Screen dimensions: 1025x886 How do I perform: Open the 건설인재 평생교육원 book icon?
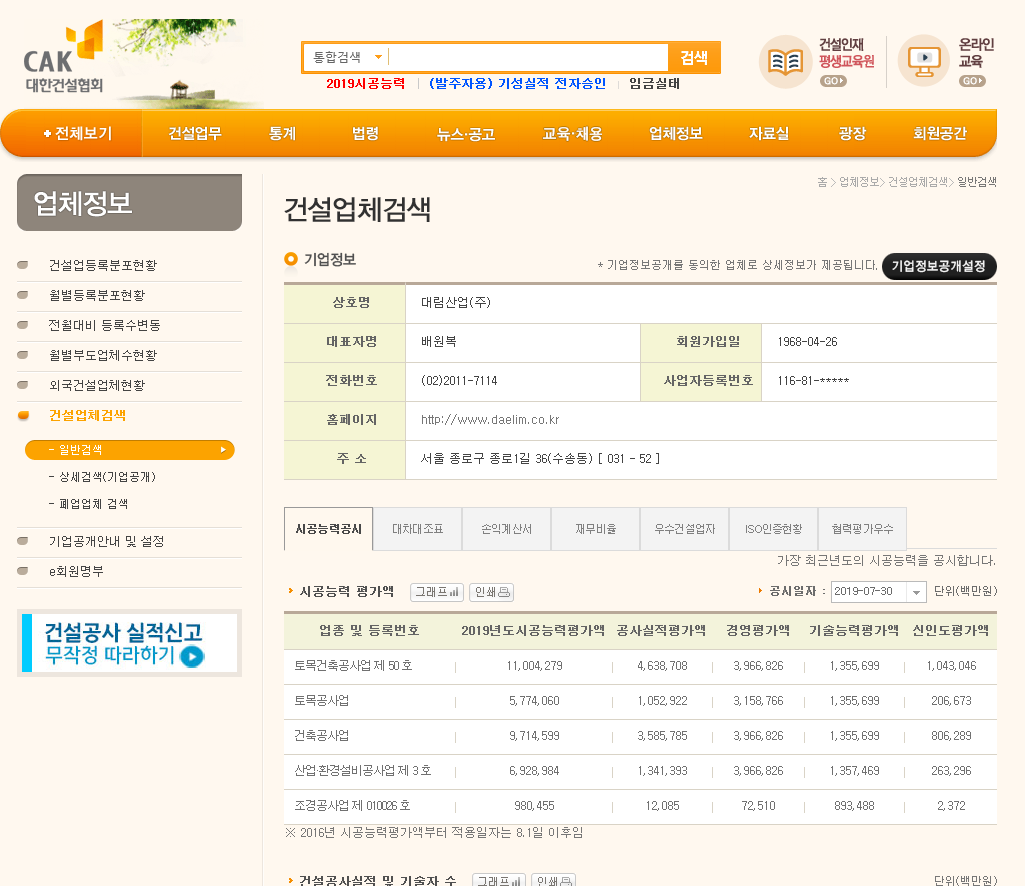point(785,61)
